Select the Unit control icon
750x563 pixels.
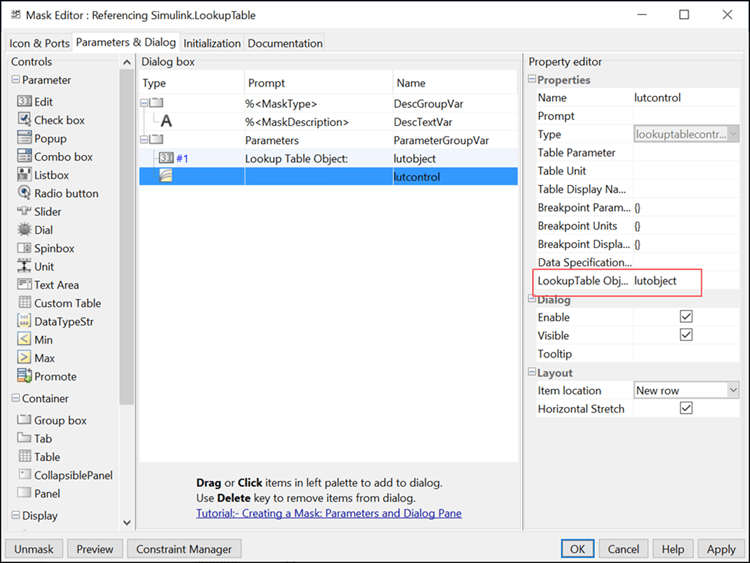click(24, 266)
